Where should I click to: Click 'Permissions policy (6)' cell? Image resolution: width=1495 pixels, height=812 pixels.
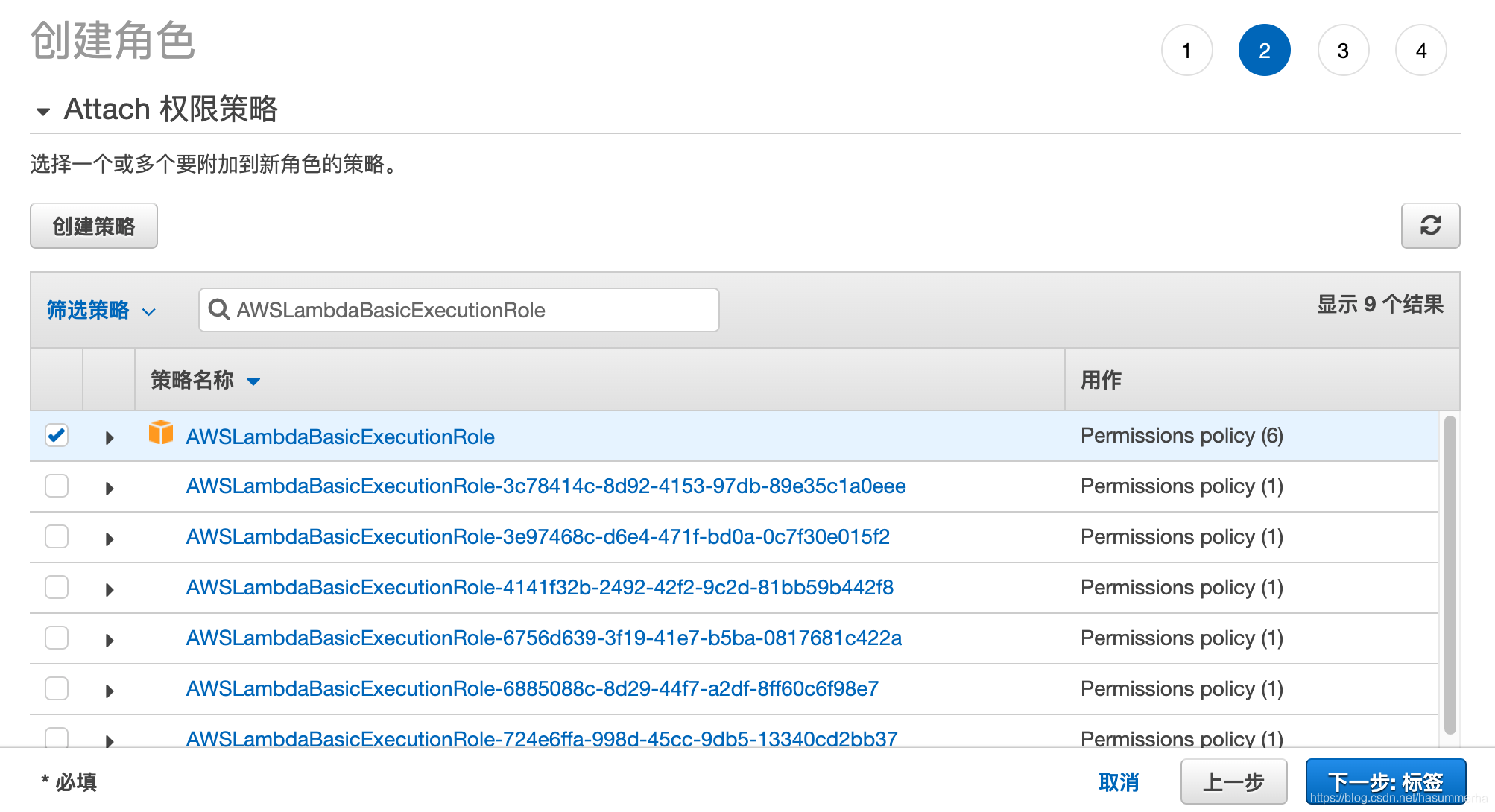1181,436
